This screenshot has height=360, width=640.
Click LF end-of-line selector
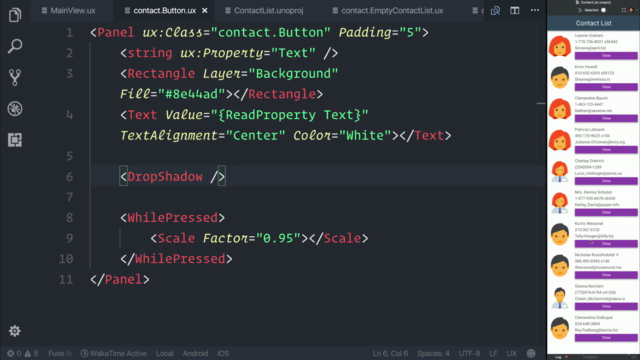click(493, 353)
